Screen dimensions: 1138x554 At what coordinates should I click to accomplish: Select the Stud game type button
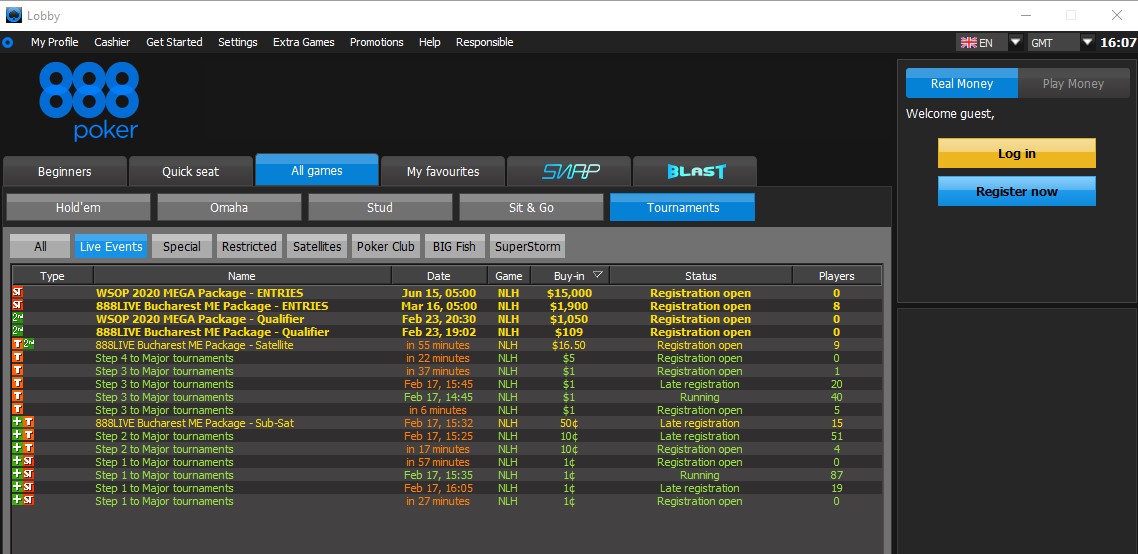tap(380, 207)
